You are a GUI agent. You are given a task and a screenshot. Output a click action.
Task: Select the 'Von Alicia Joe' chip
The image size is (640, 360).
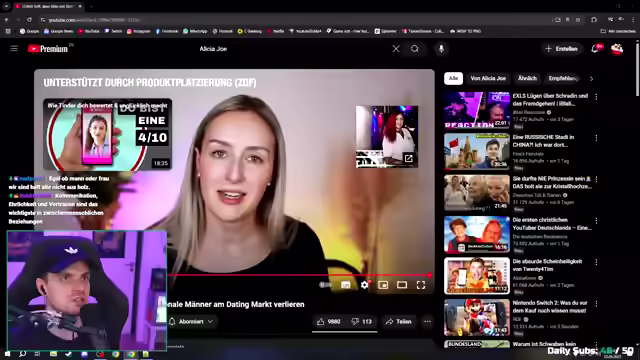[488, 78]
